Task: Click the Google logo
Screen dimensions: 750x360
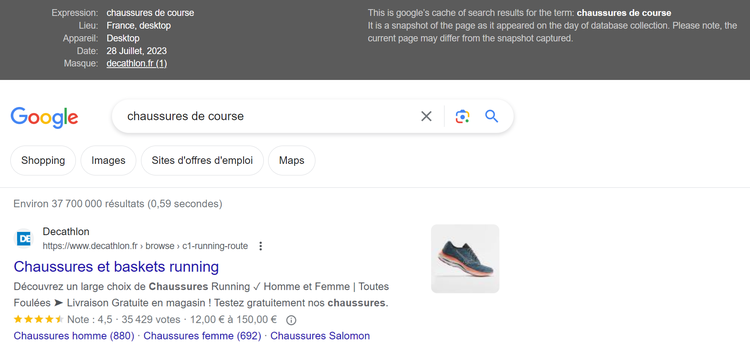Action: tap(44, 118)
